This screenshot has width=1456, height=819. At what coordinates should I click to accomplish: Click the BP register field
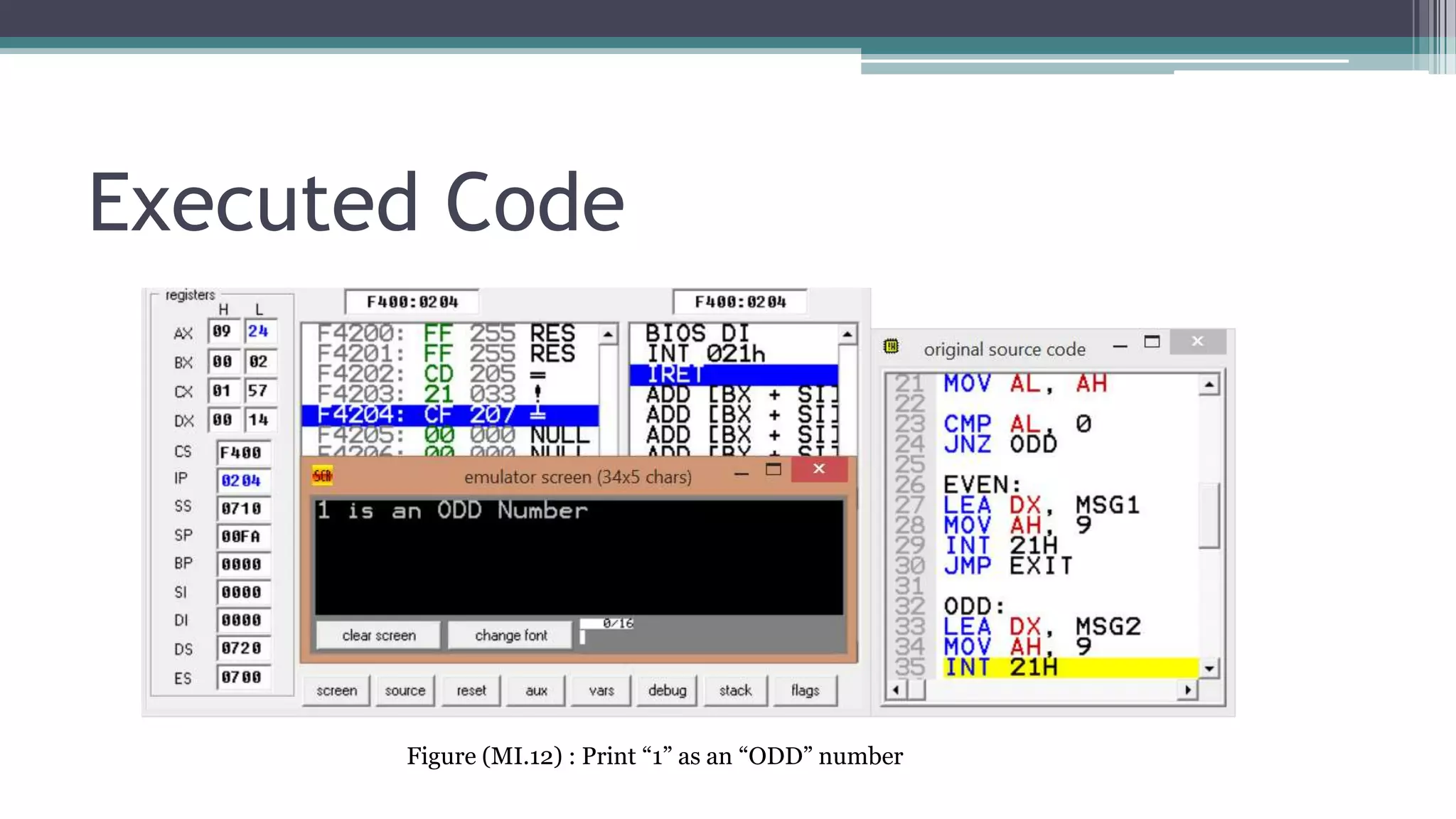coord(243,564)
